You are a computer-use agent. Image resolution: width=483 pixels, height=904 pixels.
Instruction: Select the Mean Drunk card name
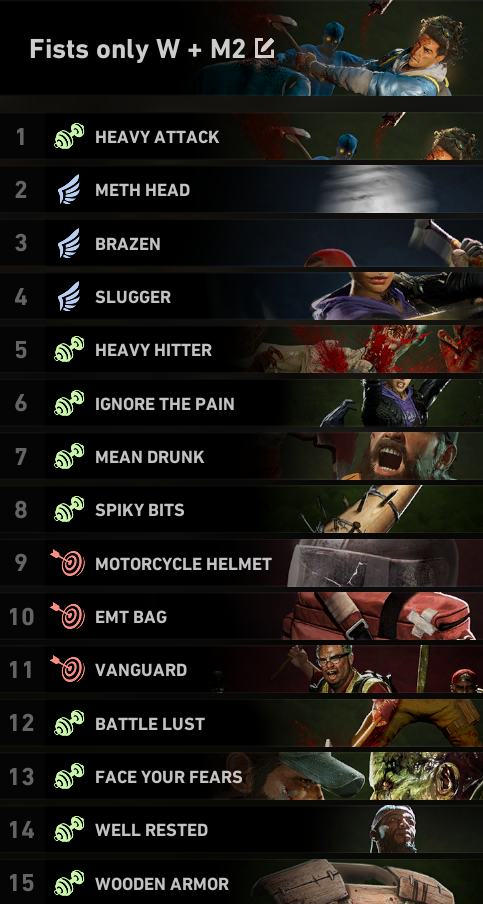(x=150, y=457)
